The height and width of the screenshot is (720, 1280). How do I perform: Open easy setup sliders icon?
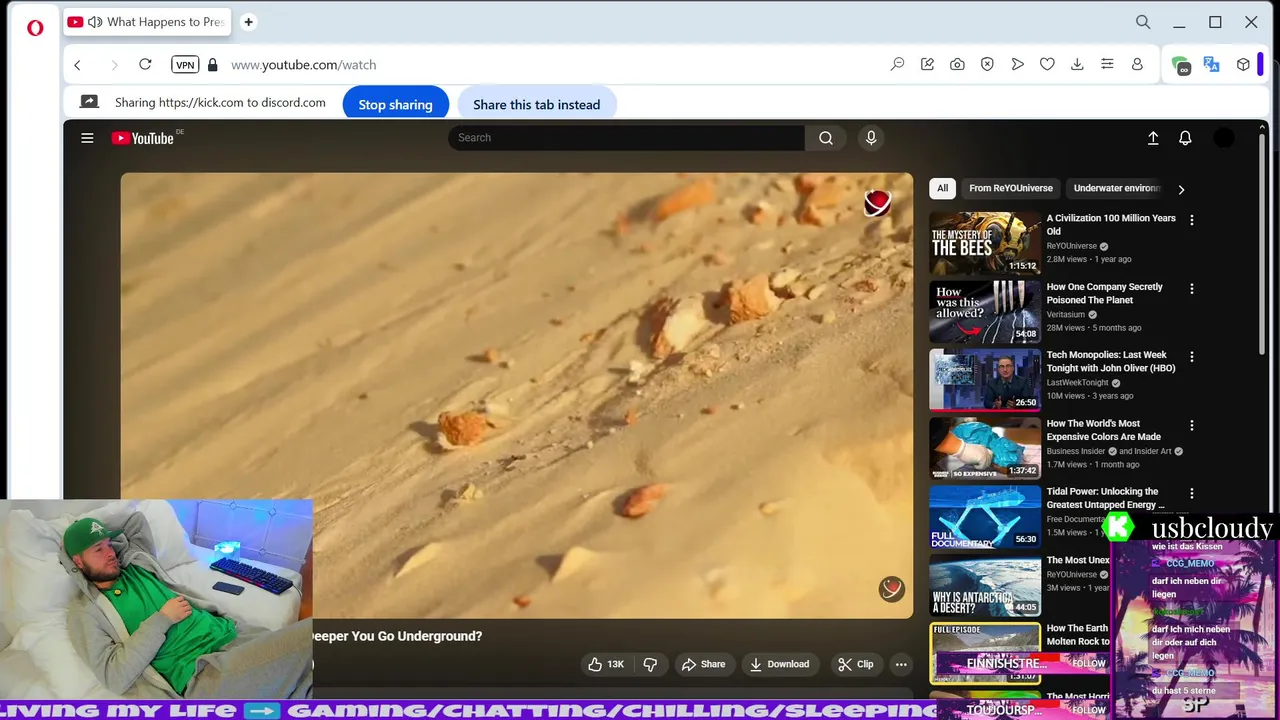1107,64
